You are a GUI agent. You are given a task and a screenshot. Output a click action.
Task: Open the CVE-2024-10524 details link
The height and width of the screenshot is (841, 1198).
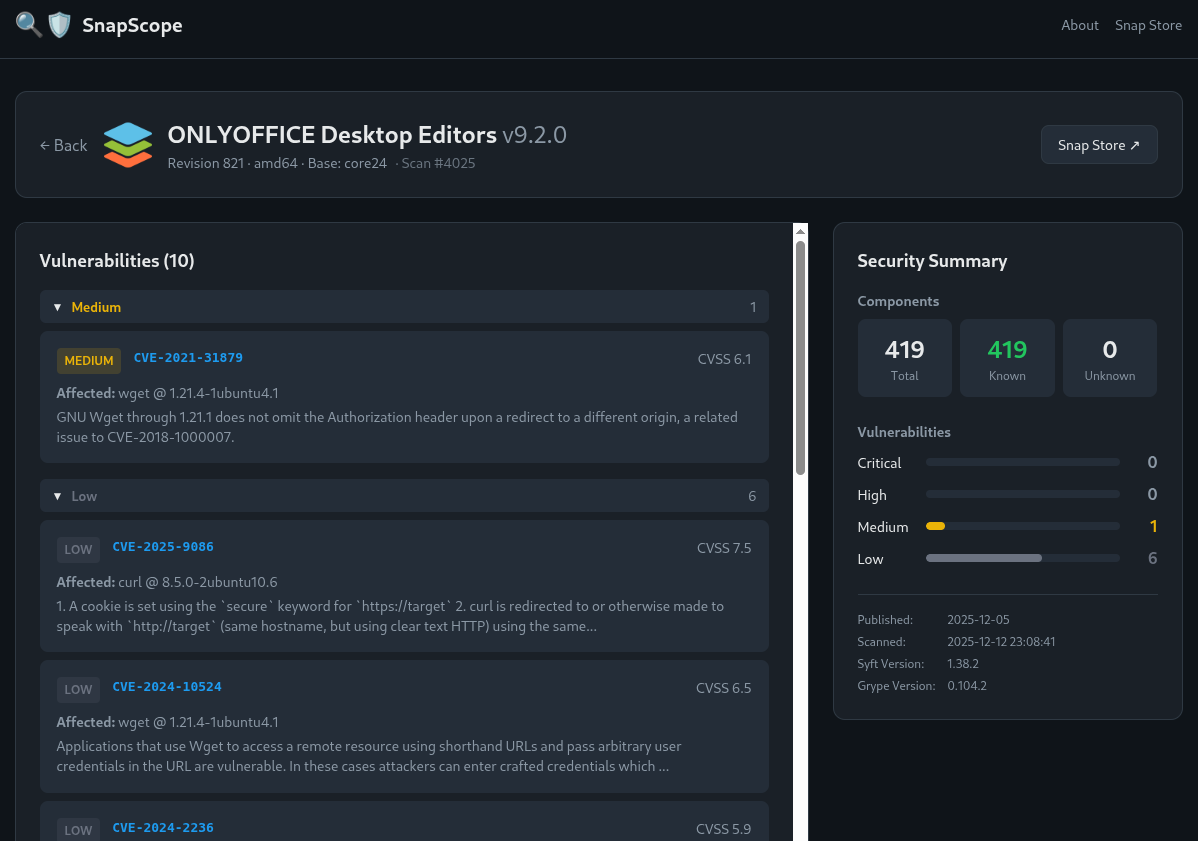pos(167,686)
